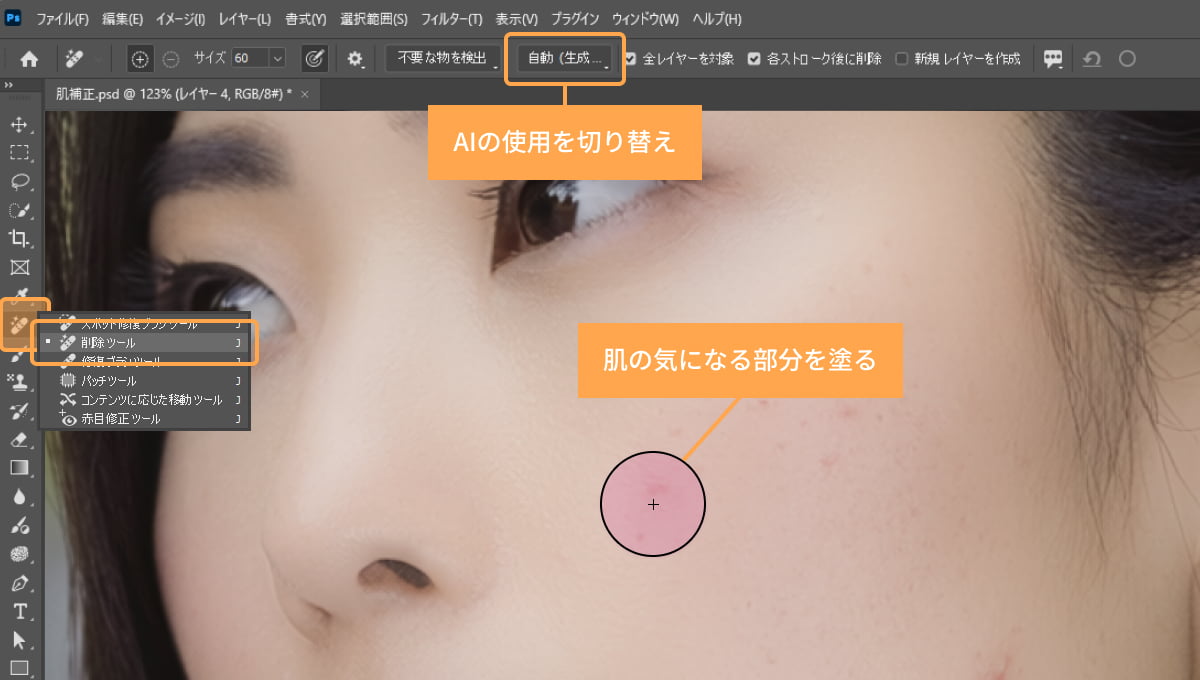The image size is (1200, 680).
Task: Select the Pen tool
Action: [x=19, y=582]
